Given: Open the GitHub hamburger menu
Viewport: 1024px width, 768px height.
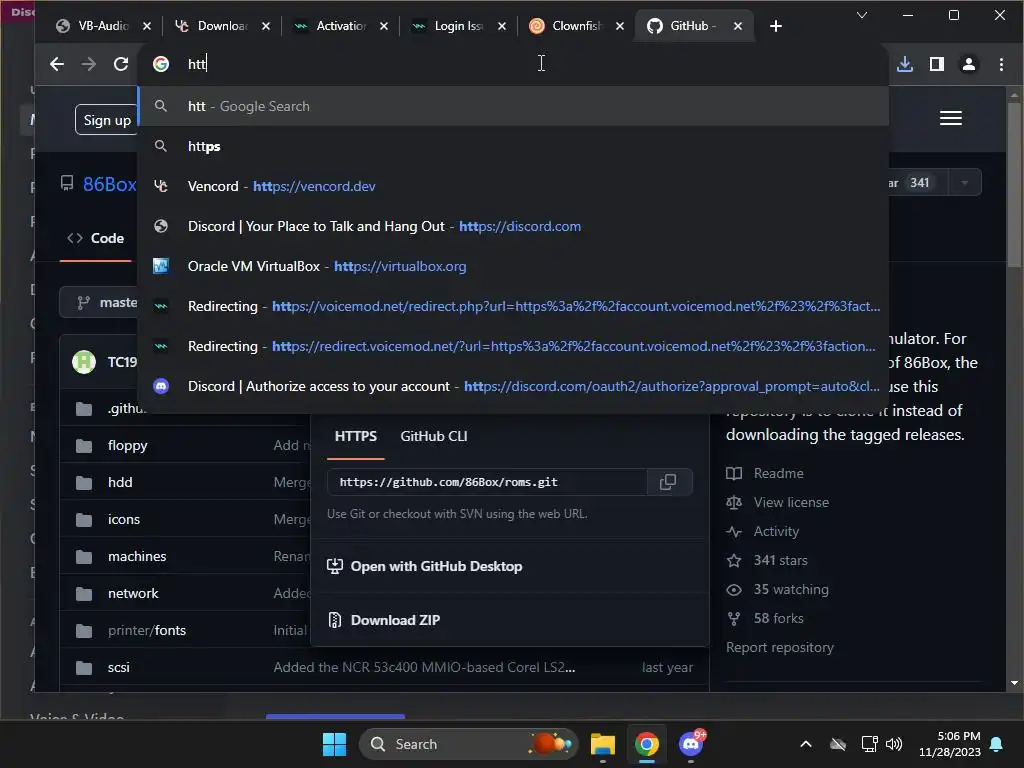Looking at the screenshot, I should point(950,118).
